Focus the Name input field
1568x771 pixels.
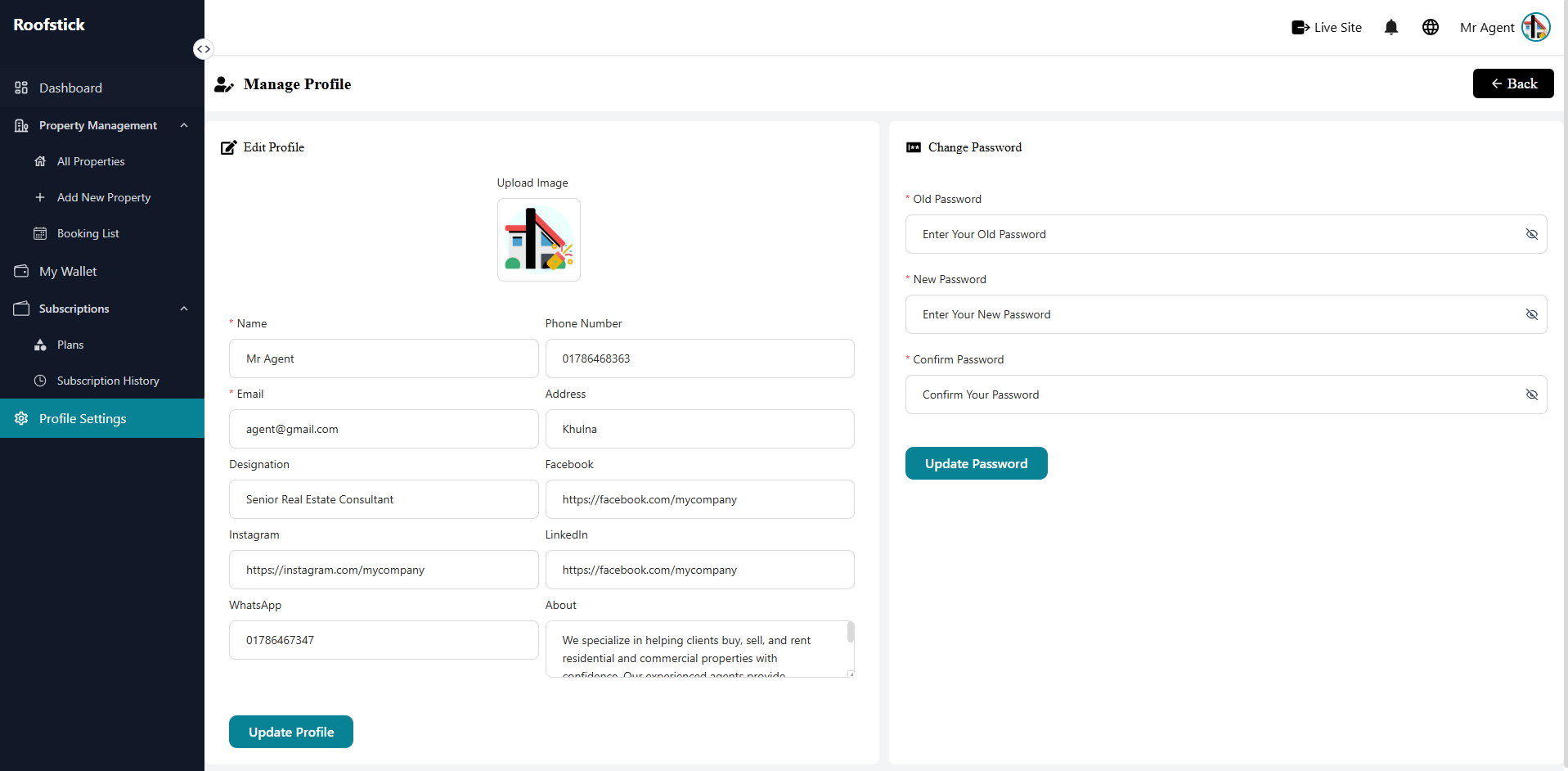click(x=384, y=358)
